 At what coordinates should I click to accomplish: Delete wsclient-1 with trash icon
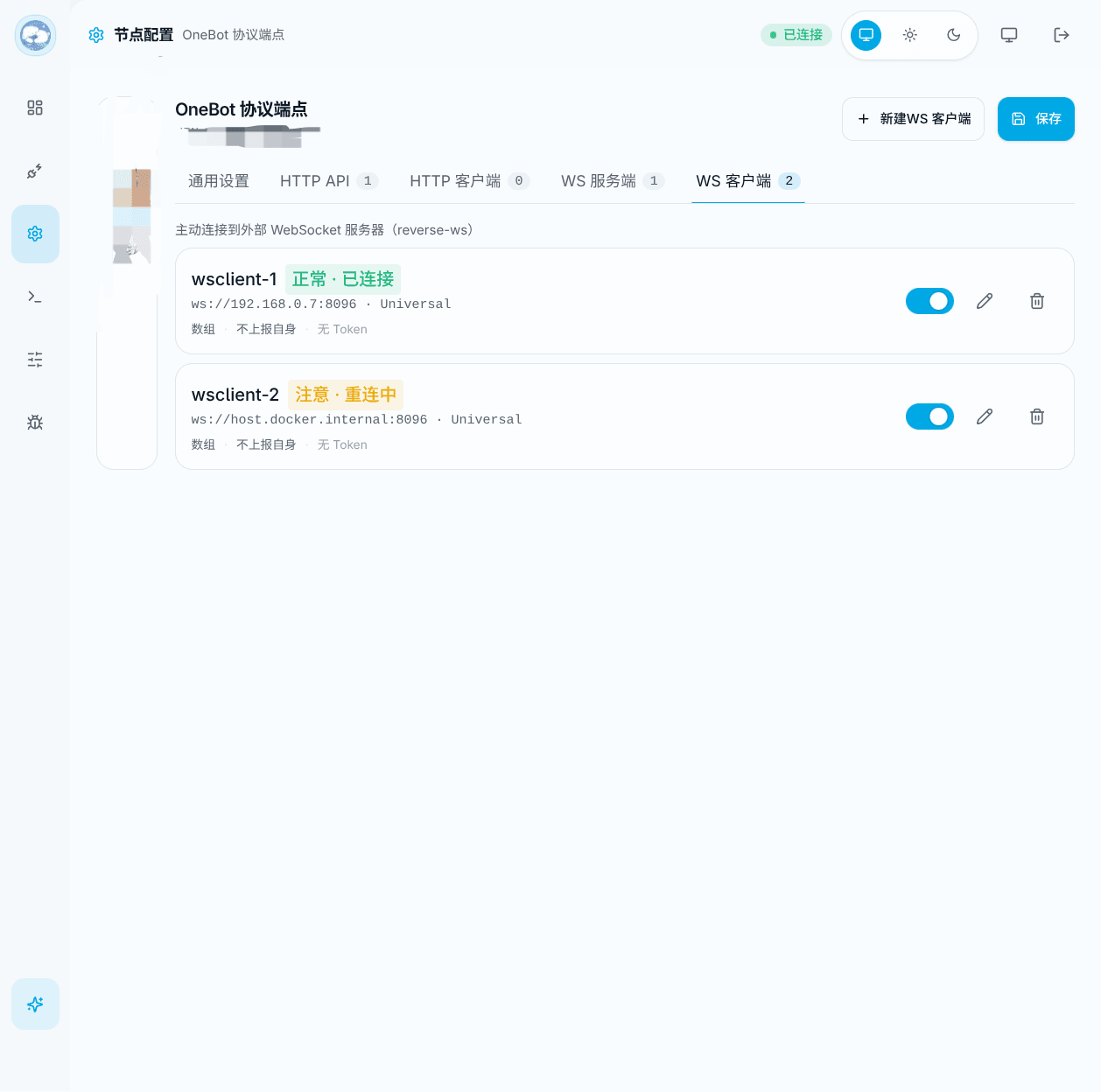1037,301
